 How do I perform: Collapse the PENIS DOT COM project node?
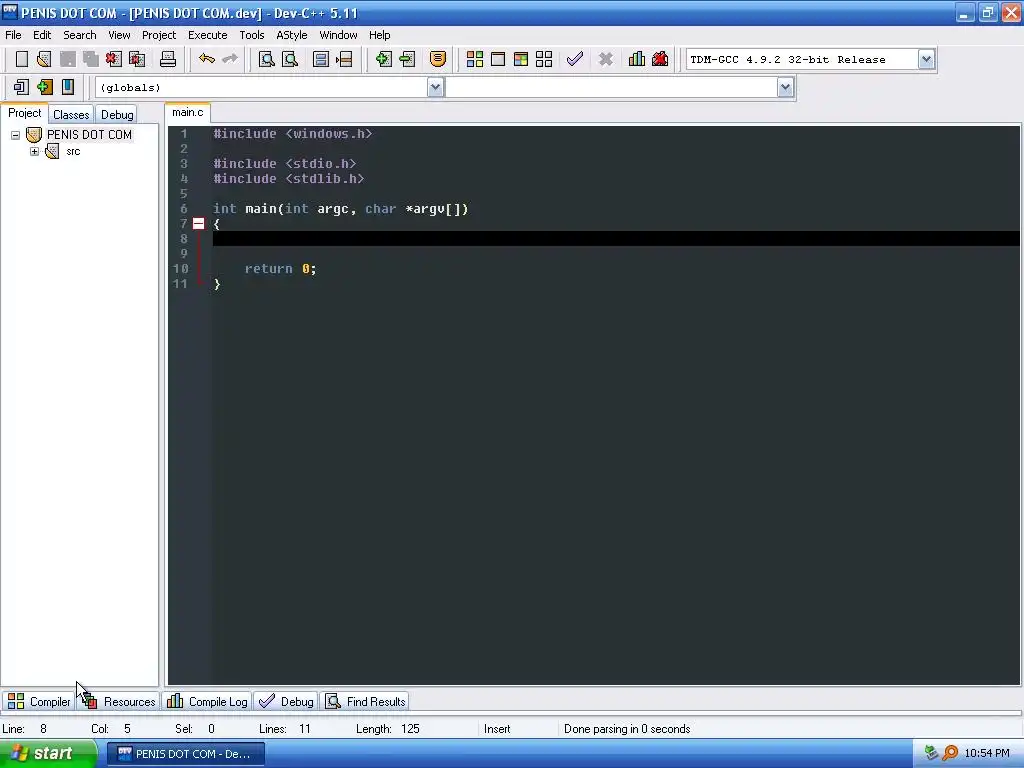pyautogui.click(x=16, y=135)
